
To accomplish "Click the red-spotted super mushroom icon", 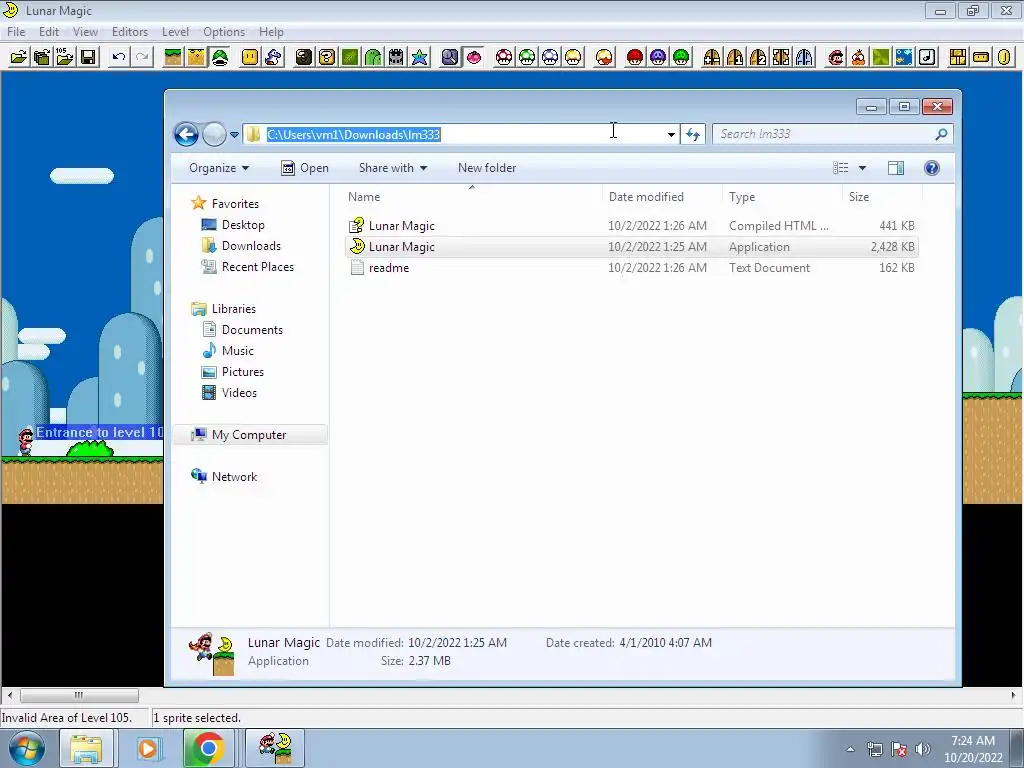I will (x=504, y=57).
